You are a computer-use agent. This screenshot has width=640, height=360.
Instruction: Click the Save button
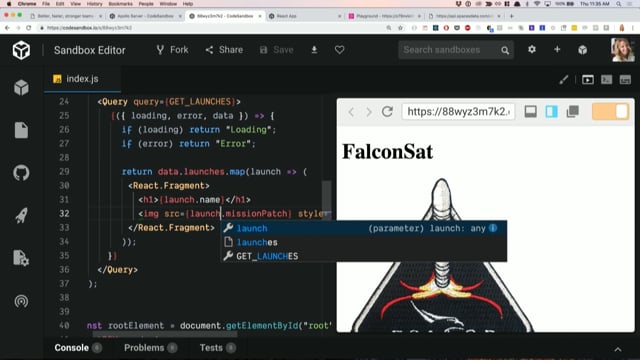coord(276,50)
